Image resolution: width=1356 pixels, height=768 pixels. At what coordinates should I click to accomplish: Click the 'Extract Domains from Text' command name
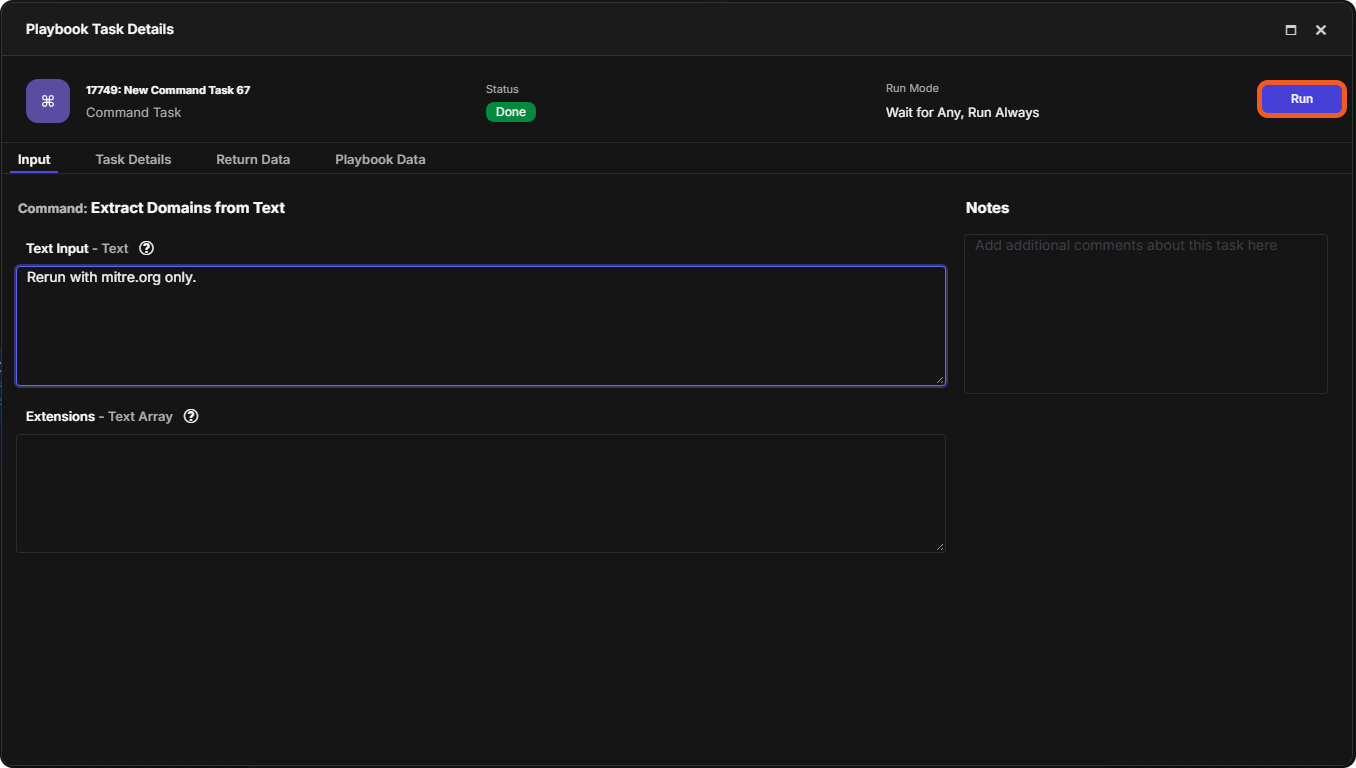click(x=188, y=208)
